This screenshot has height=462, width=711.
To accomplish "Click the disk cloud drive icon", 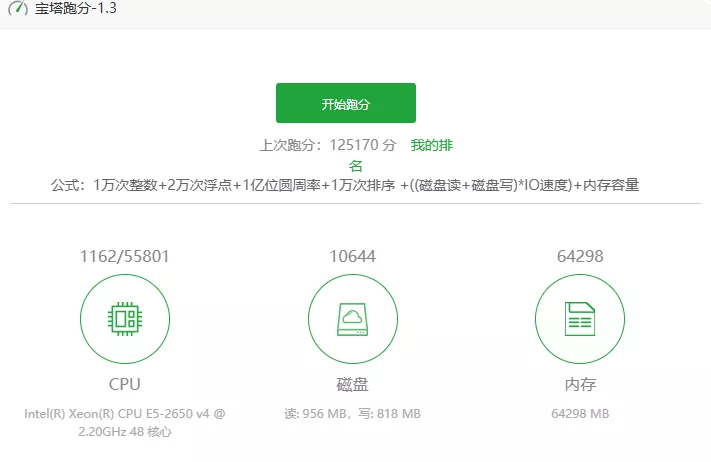I will (x=352, y=319).
